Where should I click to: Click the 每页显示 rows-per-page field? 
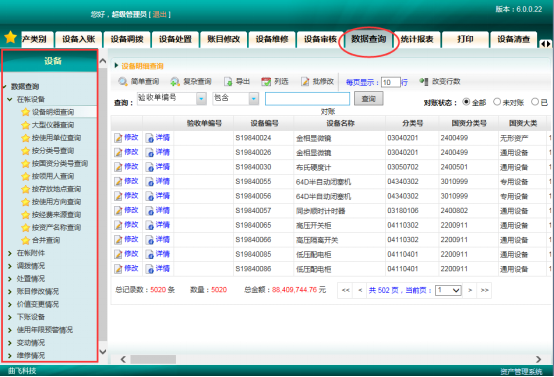[390, 82]
